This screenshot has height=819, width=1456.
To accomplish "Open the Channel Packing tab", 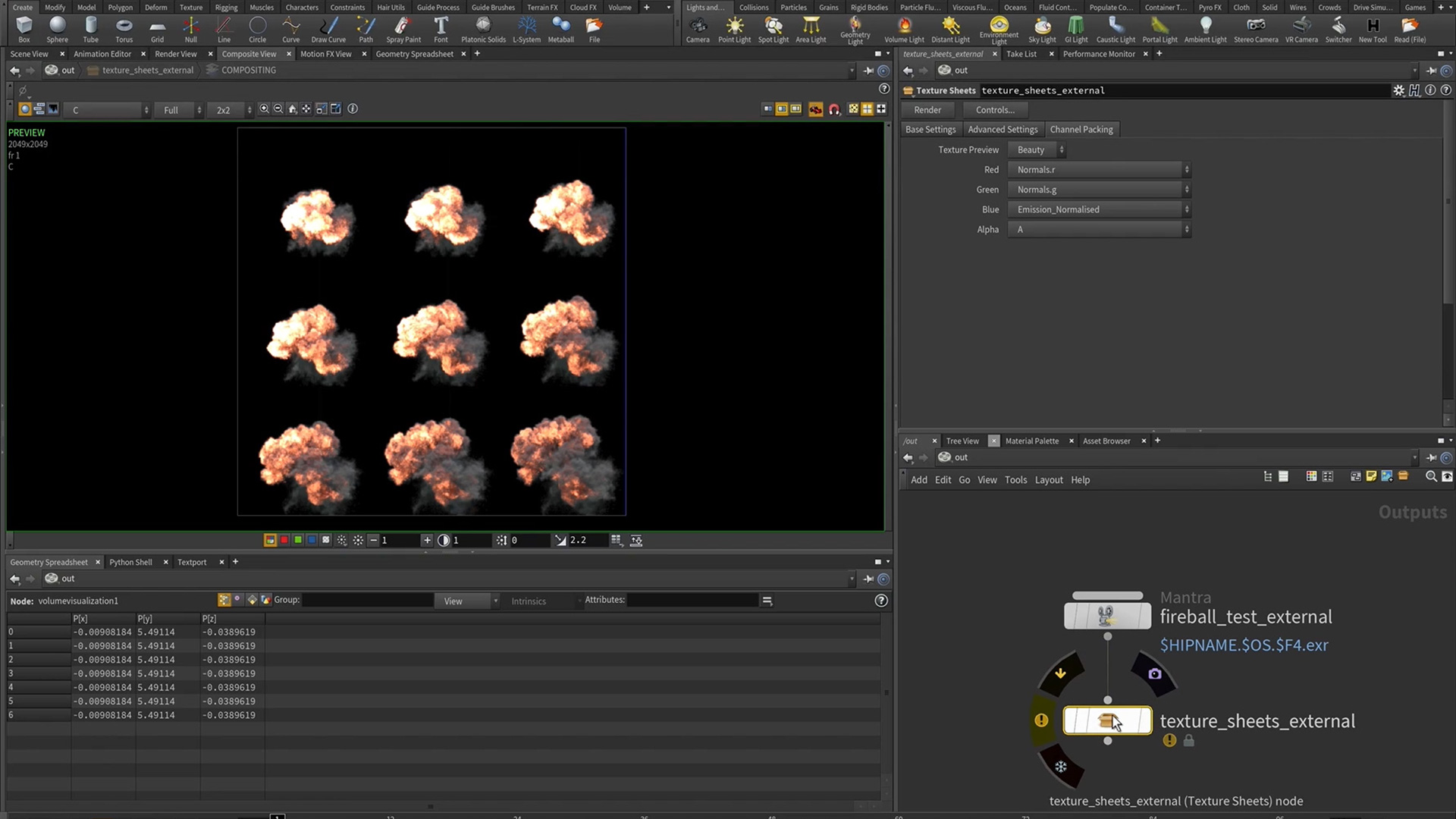I will pyautogui.click(x=1081, y=129).
